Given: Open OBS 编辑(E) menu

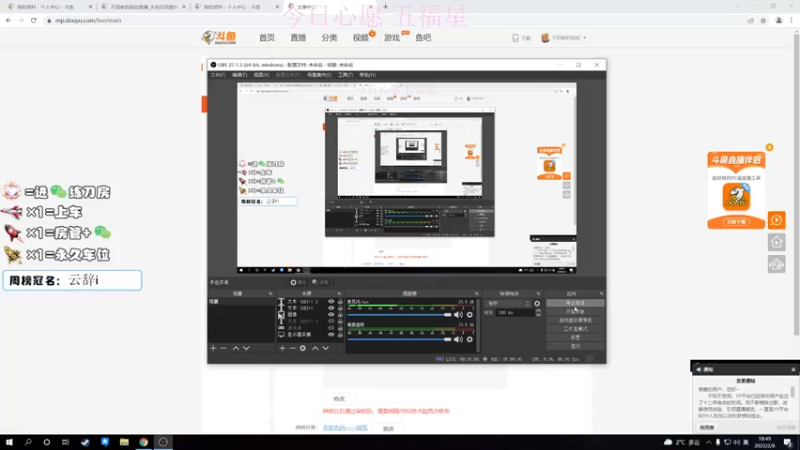Looking at the screenshot, I should (x=239, y=75).
